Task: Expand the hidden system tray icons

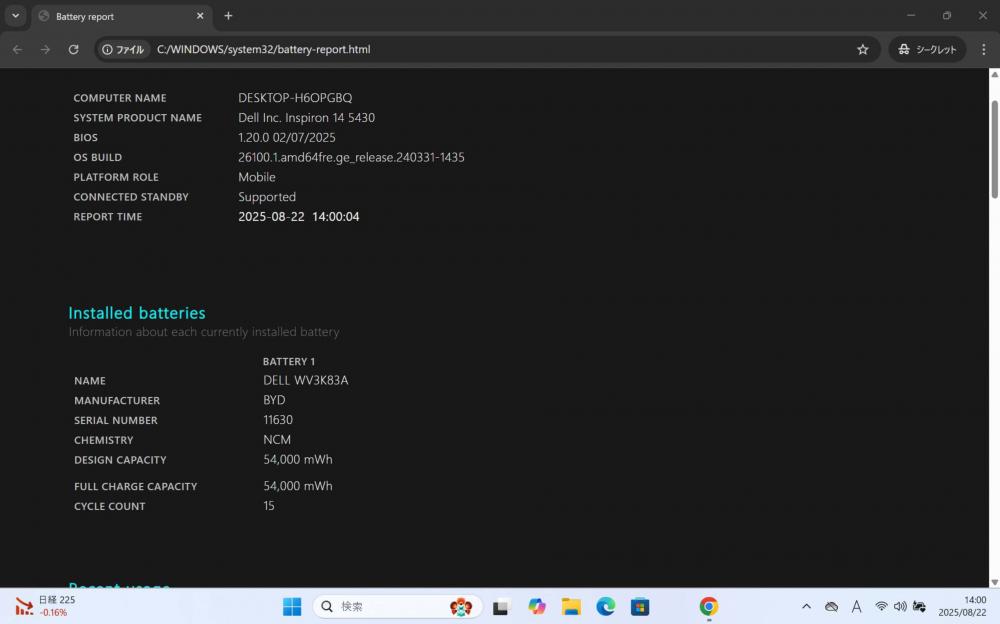Action: pos(806,606)
